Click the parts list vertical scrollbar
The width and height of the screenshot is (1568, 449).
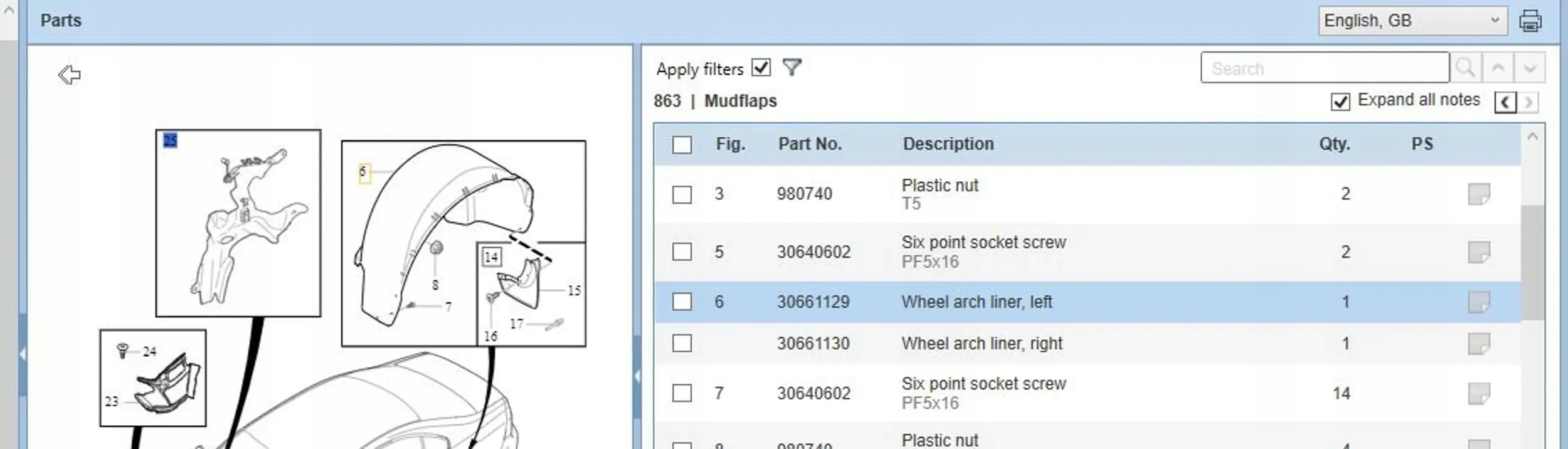(x=1532, y=262)
